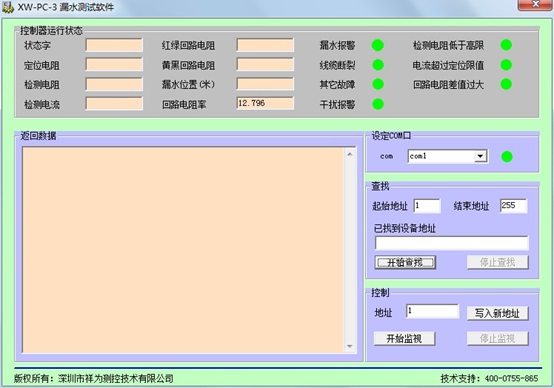554x388 pixels.
Task: Click the 干扰报警 green indicator light
Action: [378, 104]
